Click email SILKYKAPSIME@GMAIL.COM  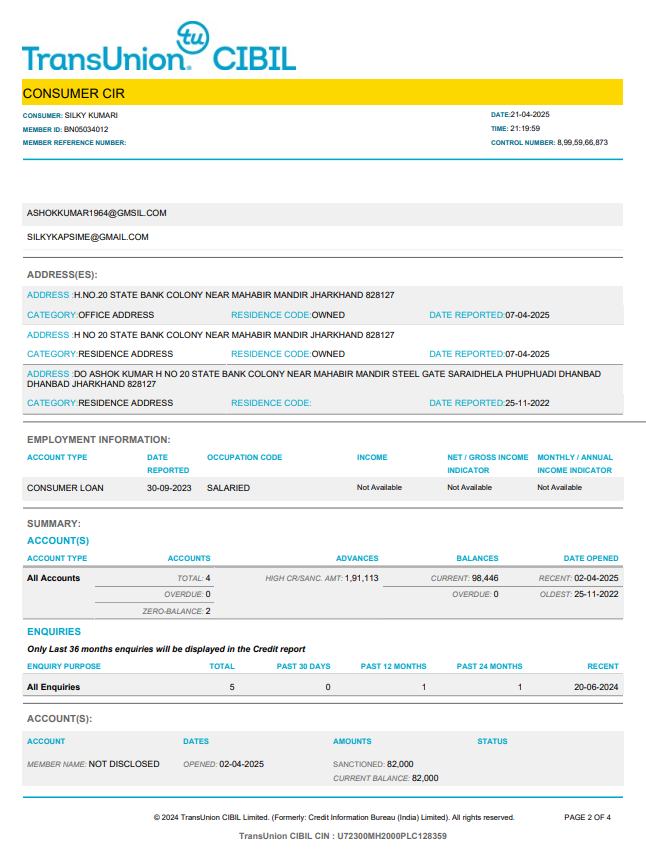coord(88,237)
